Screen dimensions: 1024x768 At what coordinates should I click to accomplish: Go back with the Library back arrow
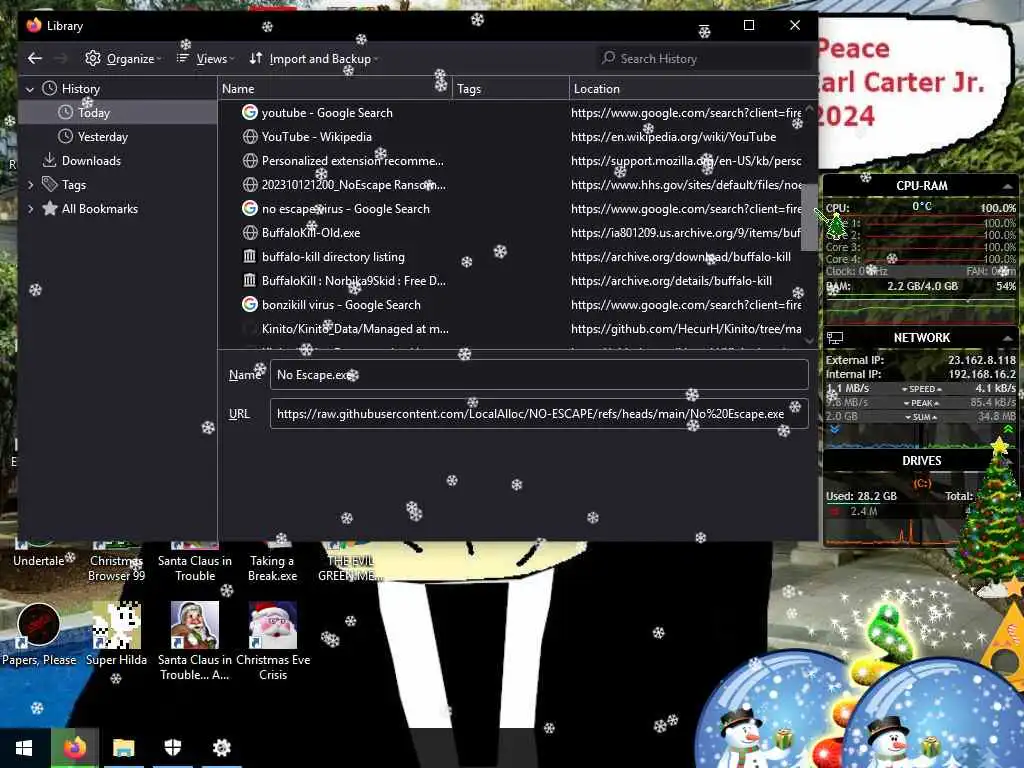[x=35, y=59]
